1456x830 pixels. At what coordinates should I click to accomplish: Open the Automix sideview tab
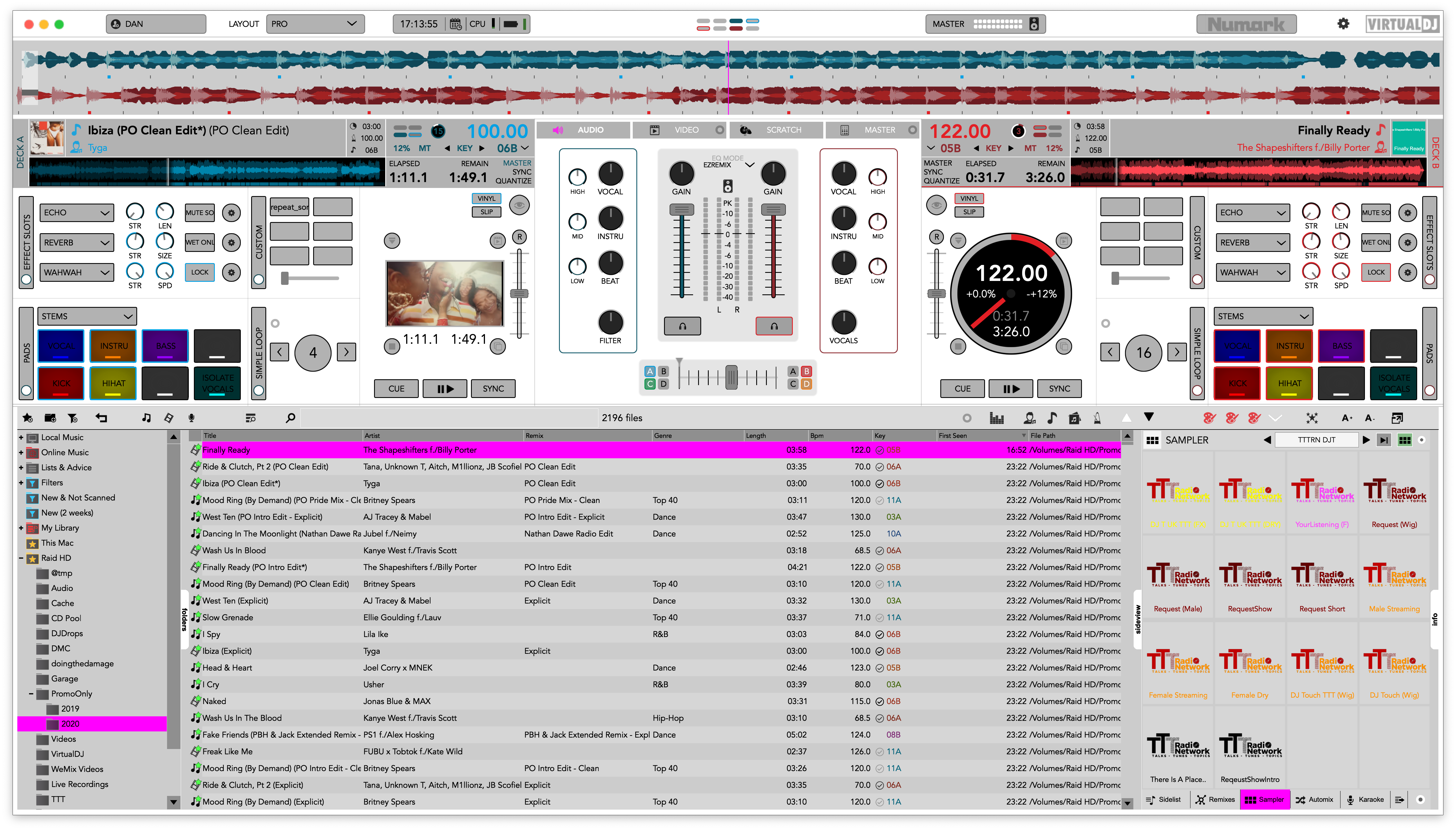pos(1314,799)
